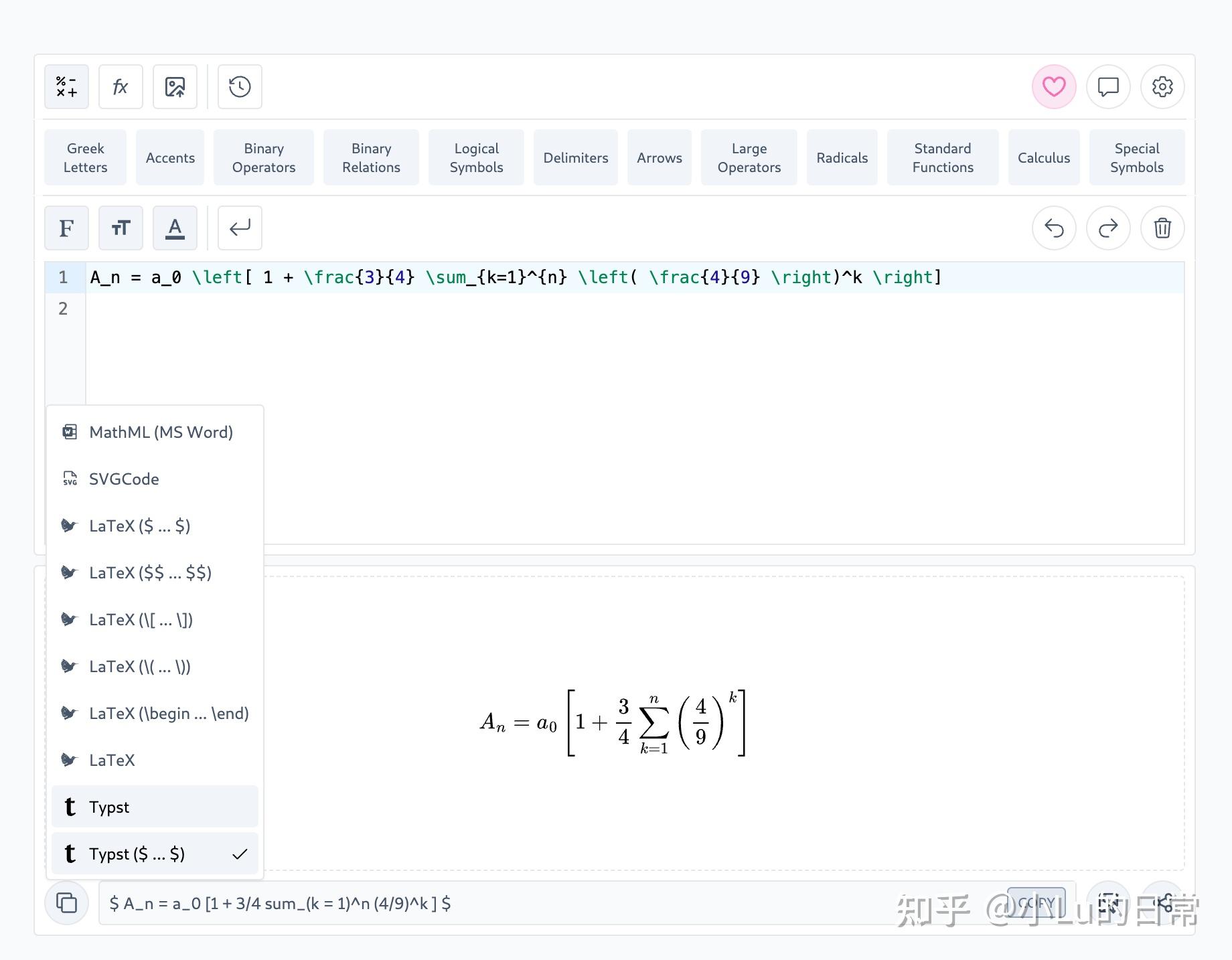Viewport: 1232px width, 960px height.
Task: Click the copy format icon beside output field
Action: click(67, 903)
